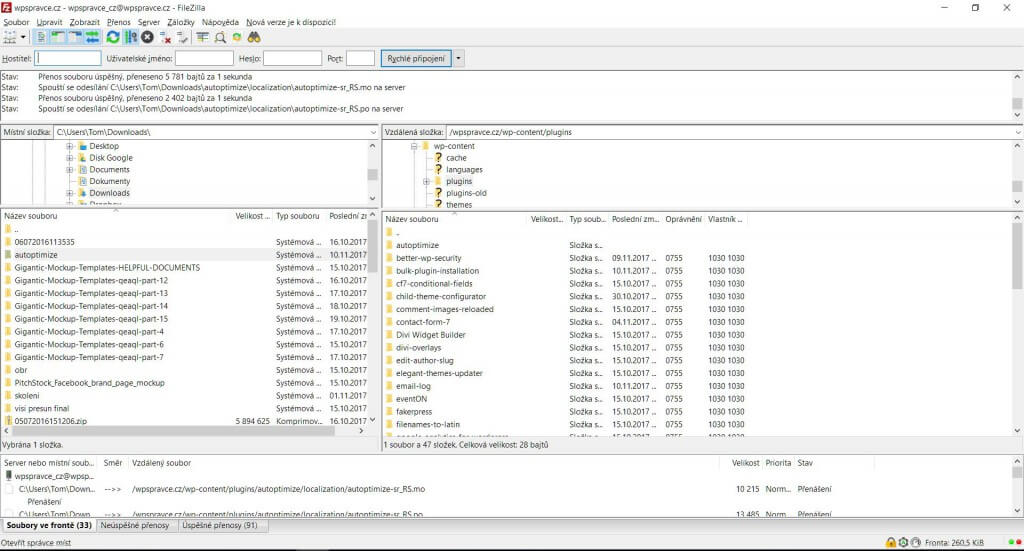
Task: Select the languages folder in remote tree
Action: point(464,170)
